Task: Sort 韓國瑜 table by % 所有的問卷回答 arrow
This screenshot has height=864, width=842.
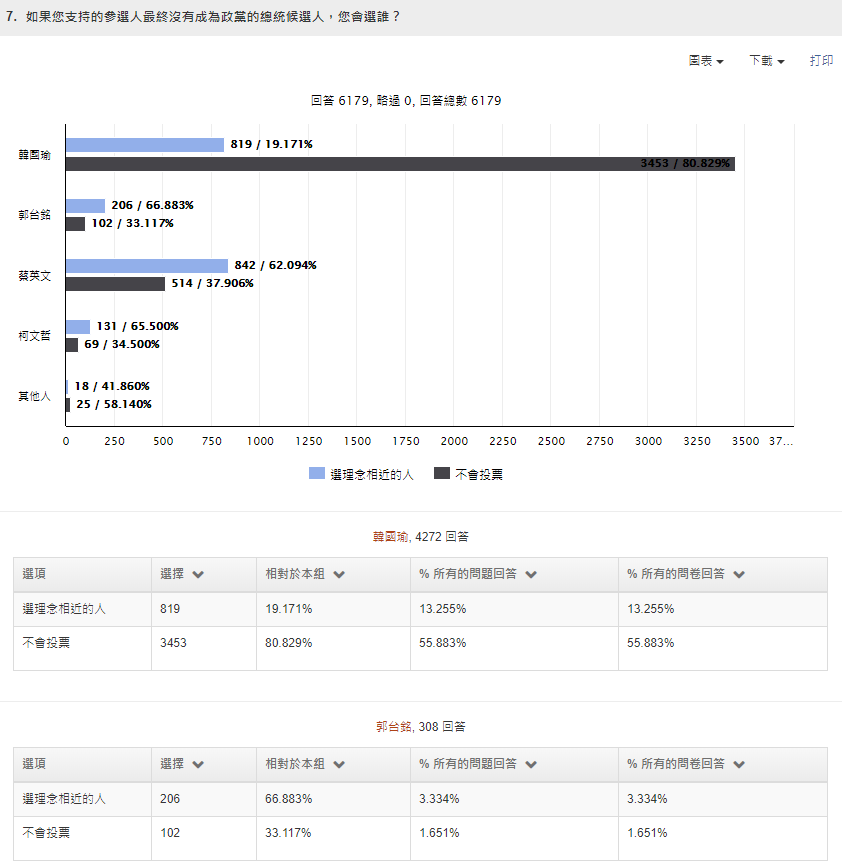Action: [739, 575]
